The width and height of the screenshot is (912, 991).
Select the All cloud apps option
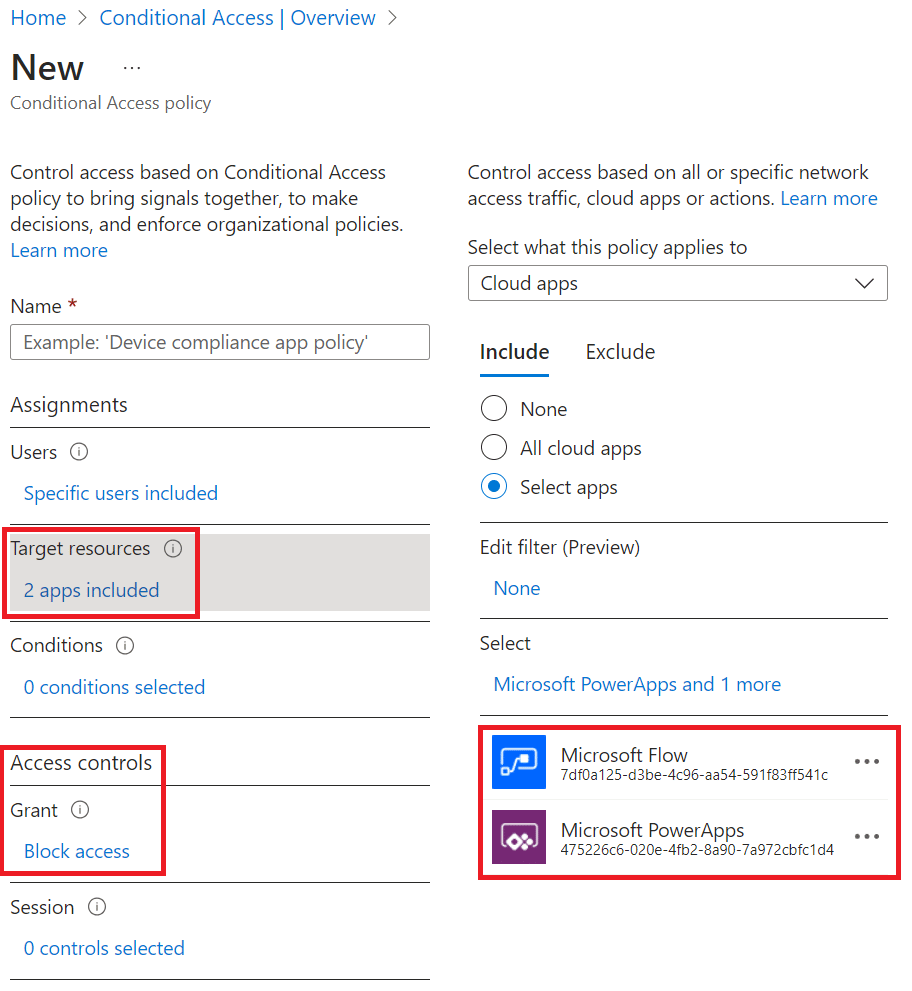494,447
